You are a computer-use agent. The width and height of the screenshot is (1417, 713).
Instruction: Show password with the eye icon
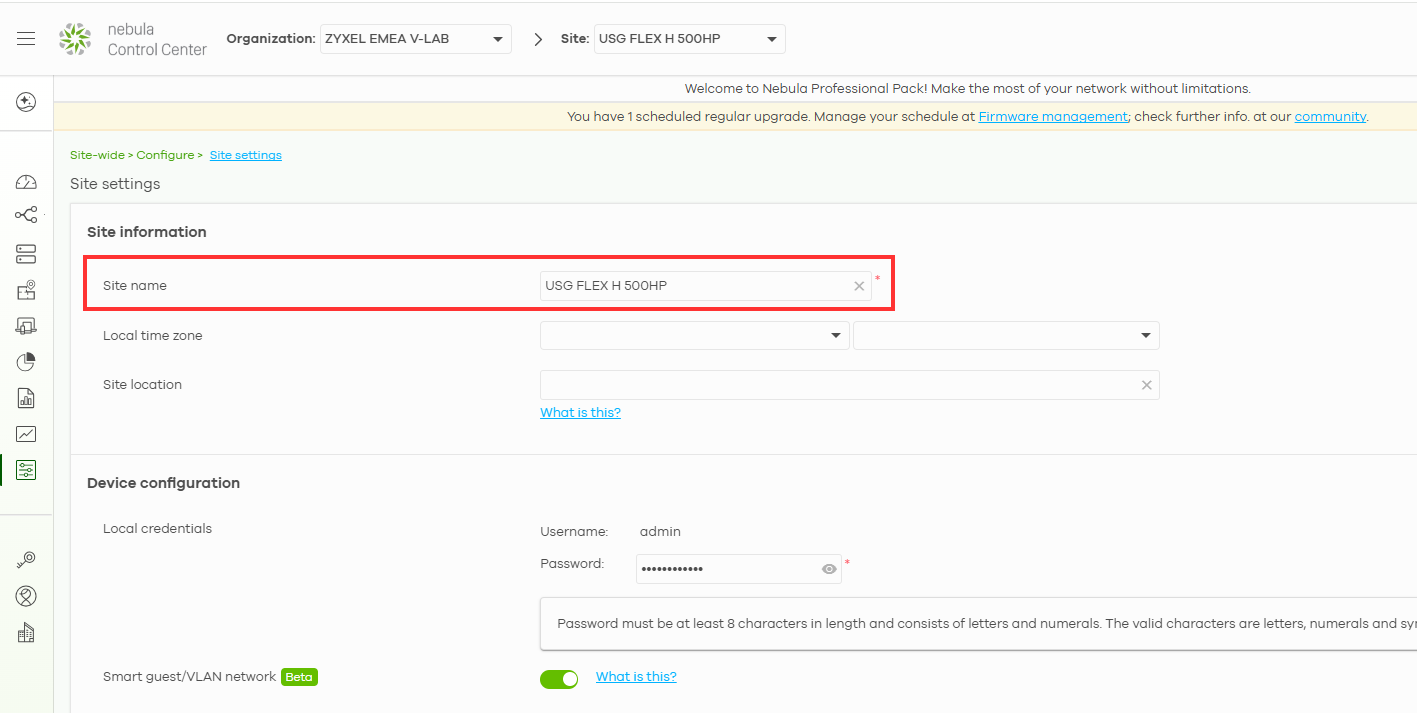(x=829, y=569)
